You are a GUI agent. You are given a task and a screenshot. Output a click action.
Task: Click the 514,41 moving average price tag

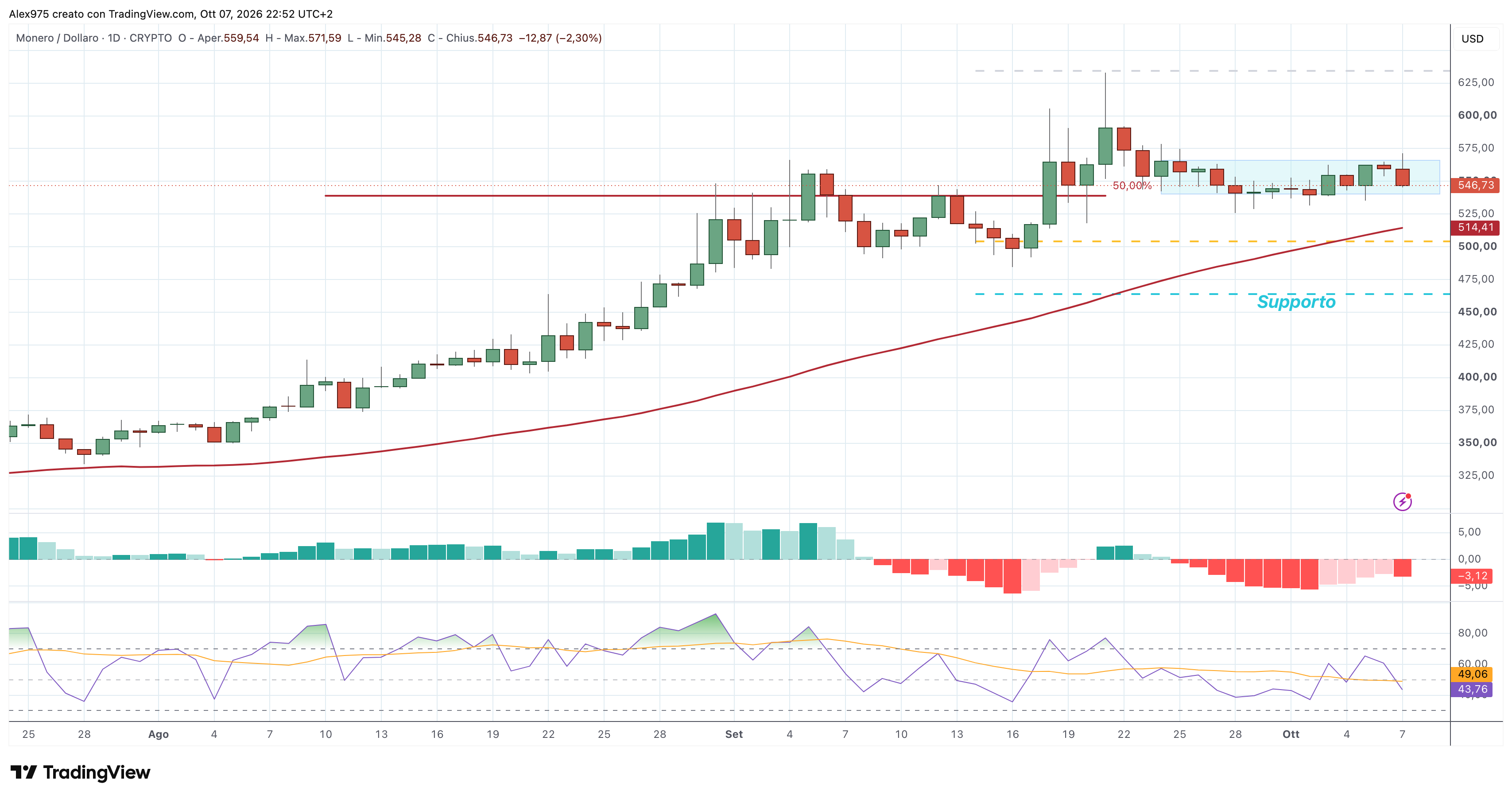tap(1476, 228)
